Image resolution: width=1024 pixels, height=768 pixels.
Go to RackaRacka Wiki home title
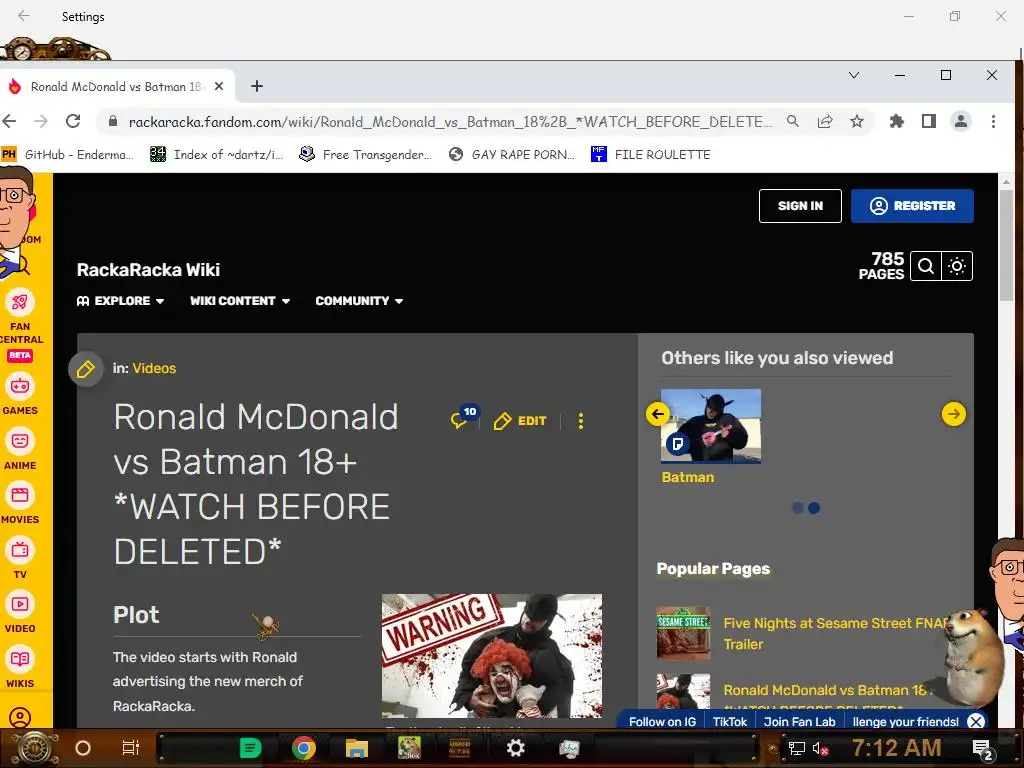(148, 270)
